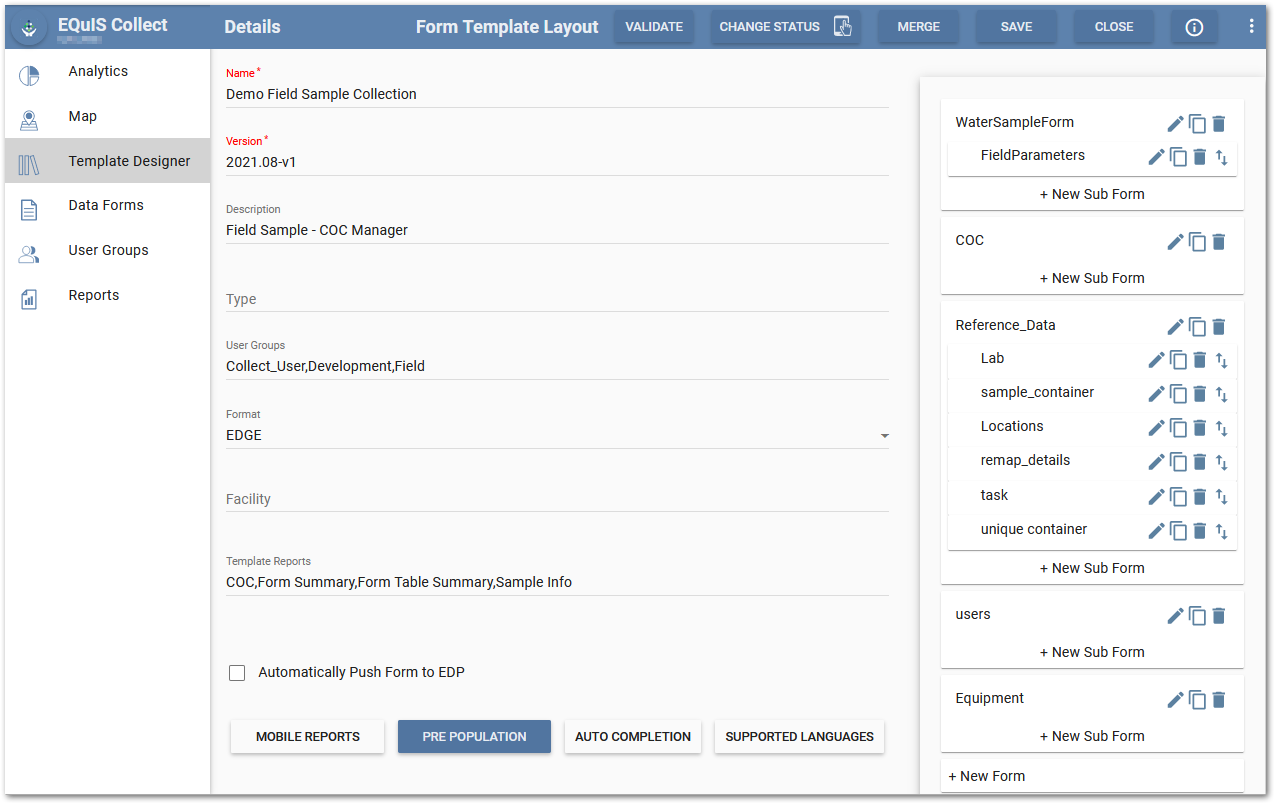Viewport: 1275px width, 804px height.
Task: Enable Automatically Push Form to EDP
Action: tap(237, 672)
